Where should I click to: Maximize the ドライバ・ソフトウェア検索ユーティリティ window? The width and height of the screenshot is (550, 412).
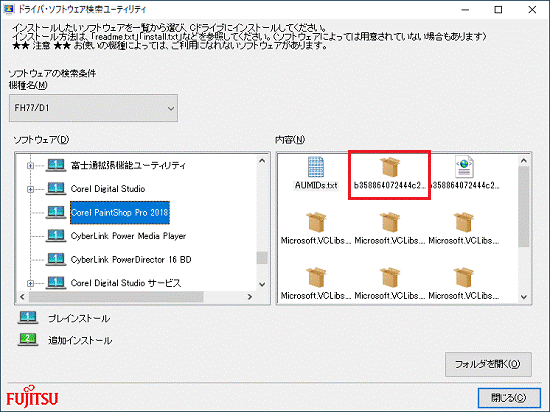point(498,10)
